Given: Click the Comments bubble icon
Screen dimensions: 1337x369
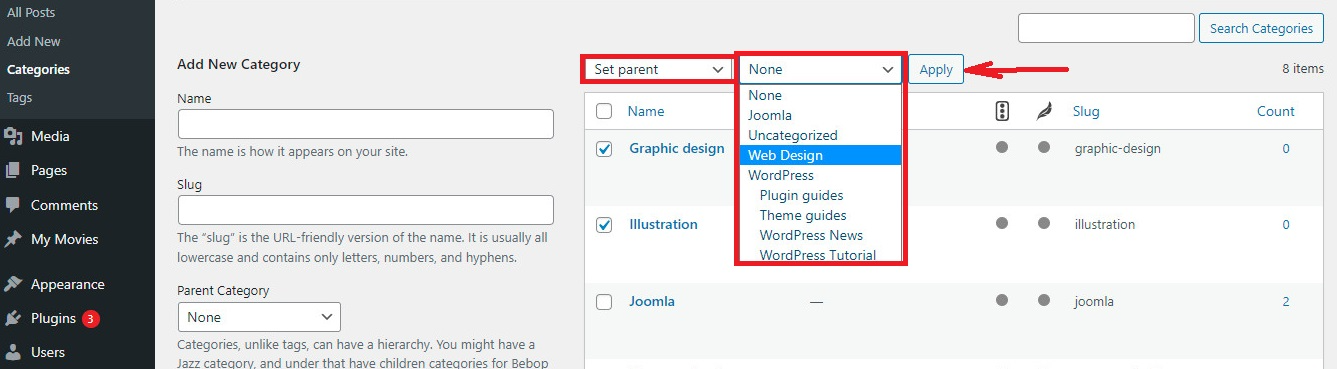Looking at the screenshot, I should tap(13, 204).
